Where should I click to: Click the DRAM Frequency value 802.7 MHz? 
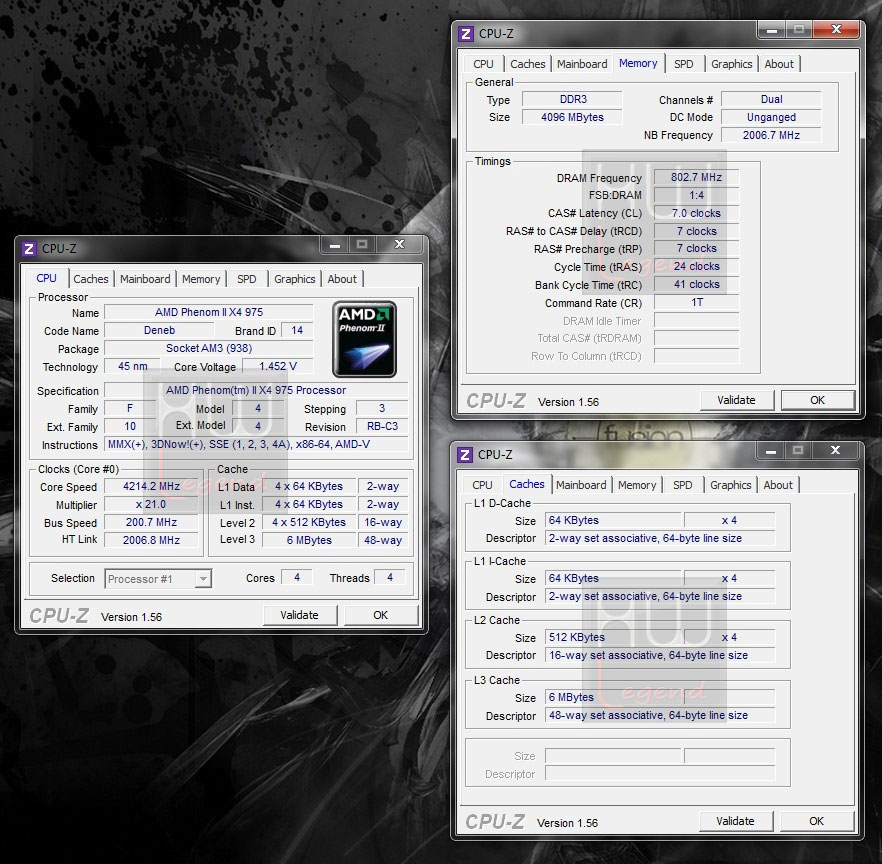[x=696, y=177]
